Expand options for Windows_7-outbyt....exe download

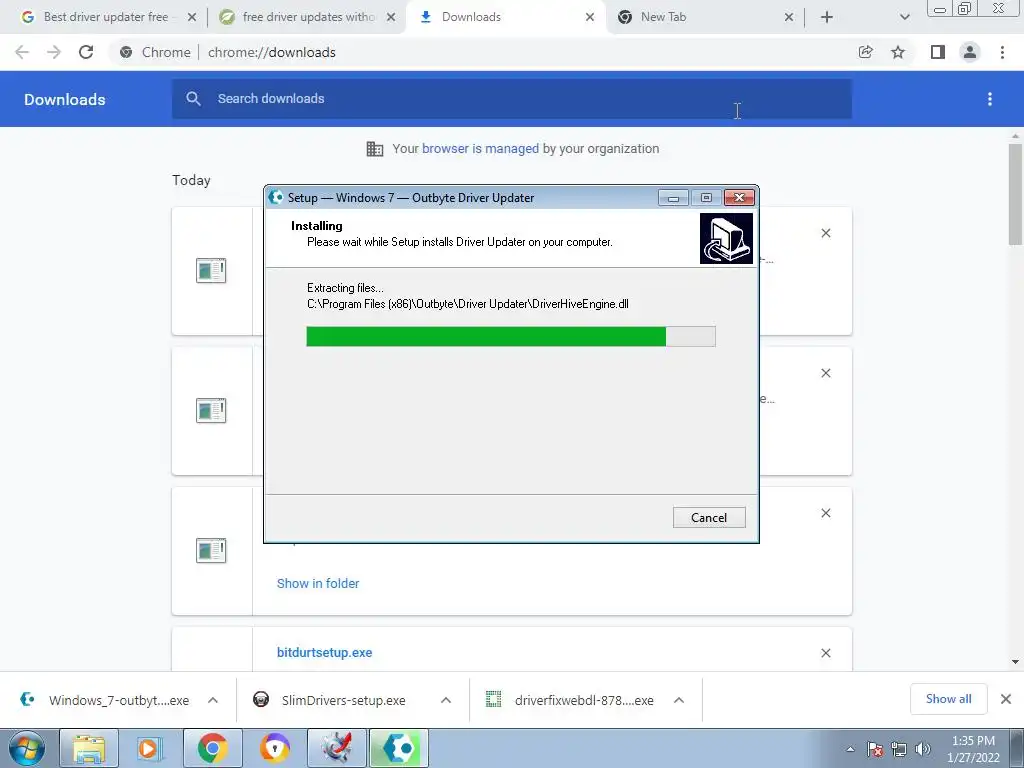click(x=213, y=700)
